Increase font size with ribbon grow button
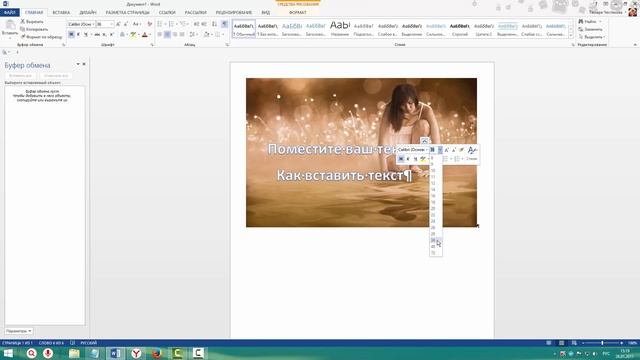The width and height of the screenshot is (640, 360). 118,24
